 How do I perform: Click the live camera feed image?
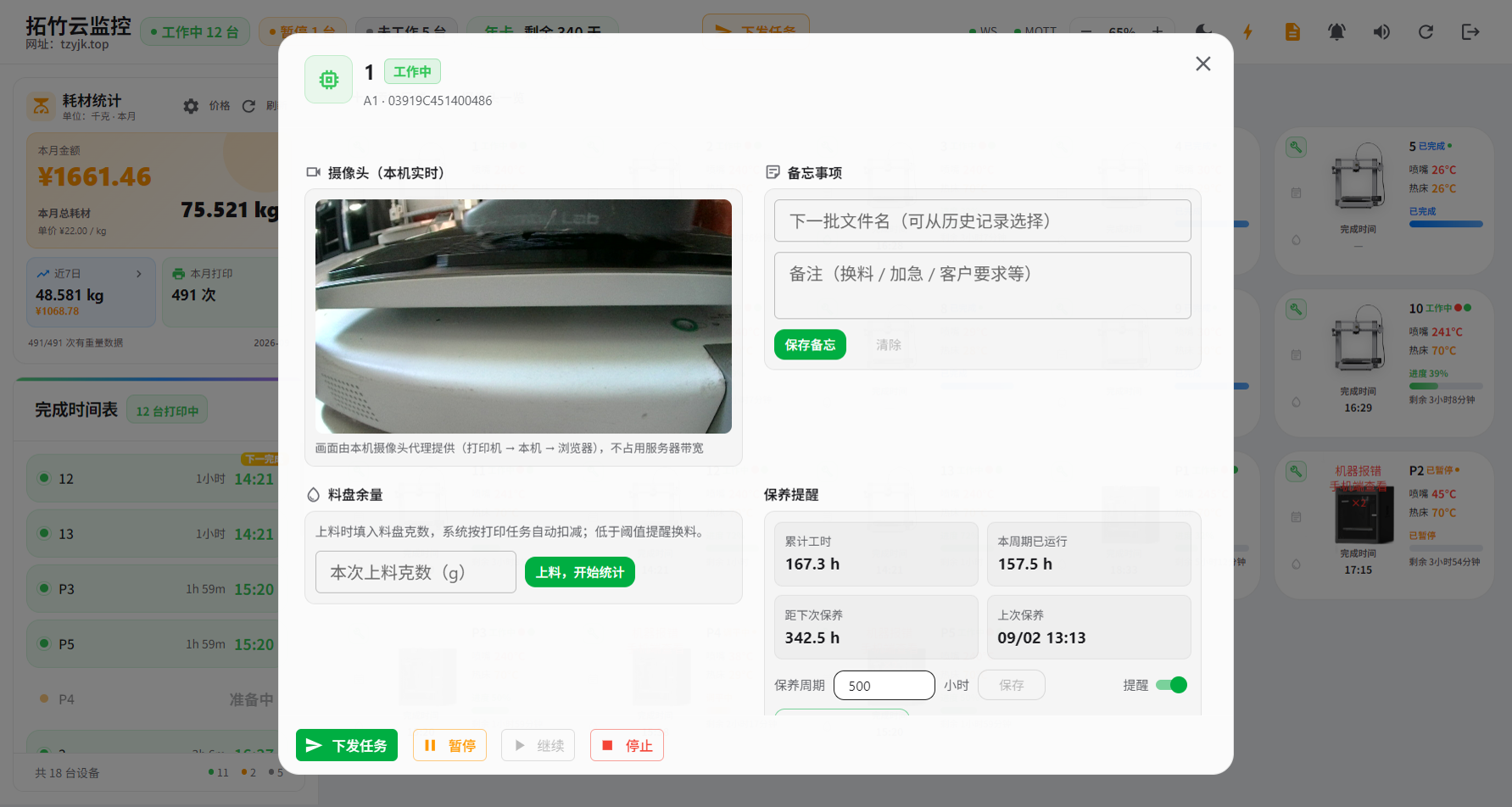click(523, 316)
